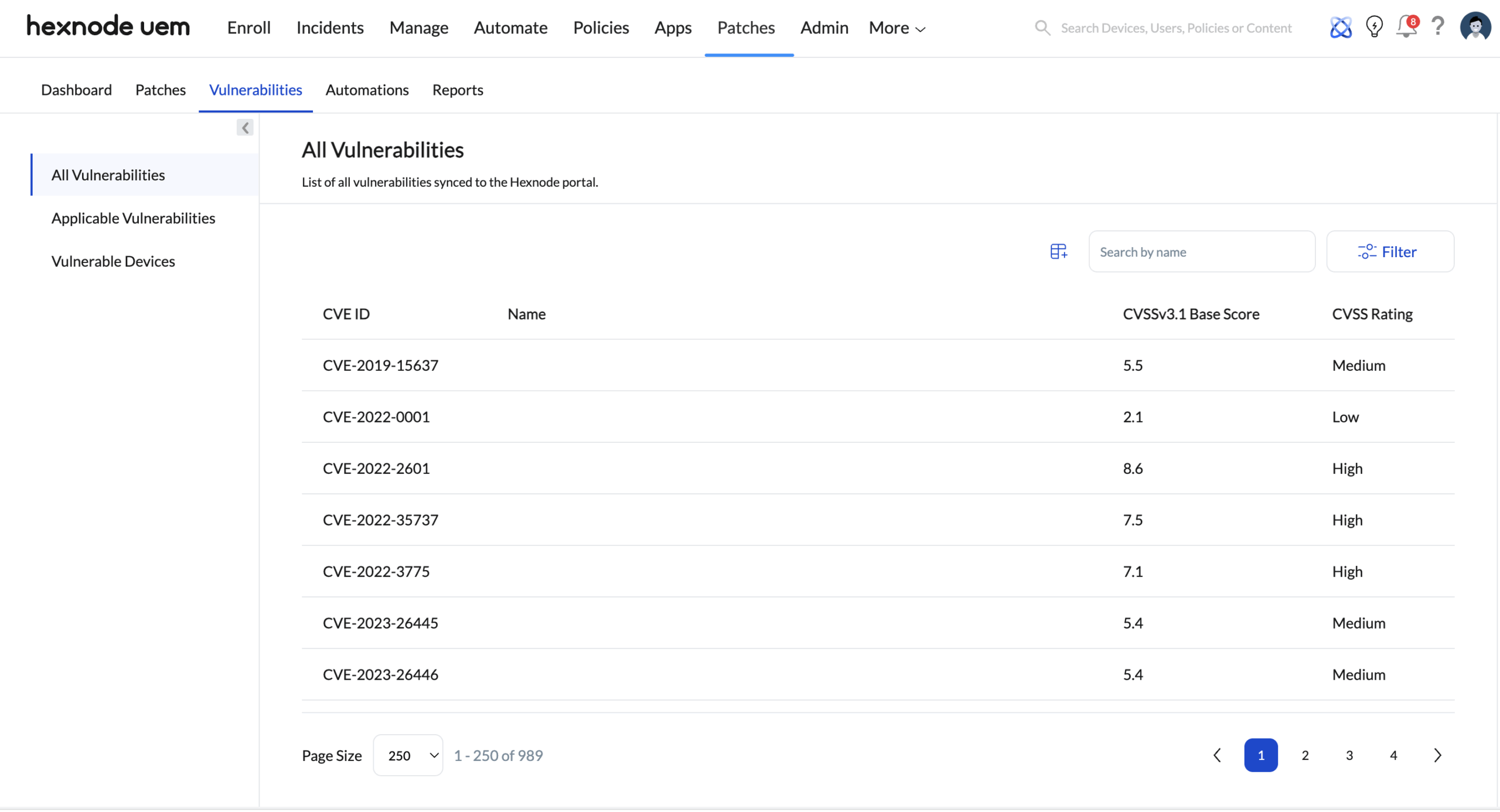Go to the next results page
This screenshot has width=1500, height=812.
(1437, 755)
